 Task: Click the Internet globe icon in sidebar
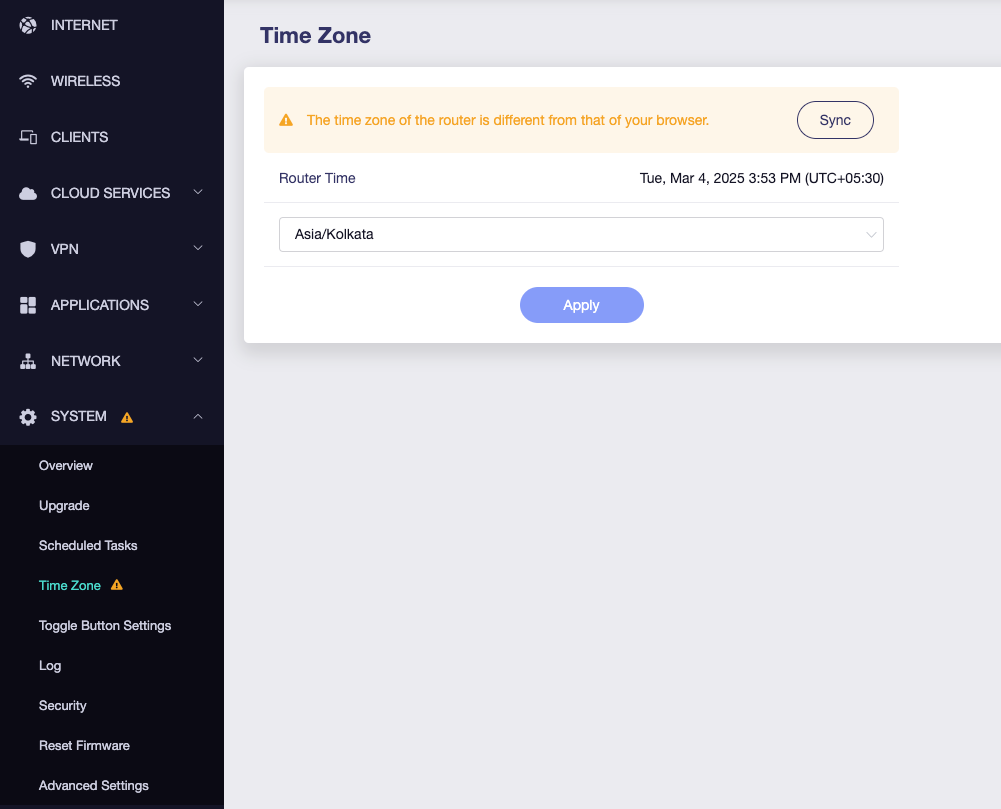click(x=27, y=24)
